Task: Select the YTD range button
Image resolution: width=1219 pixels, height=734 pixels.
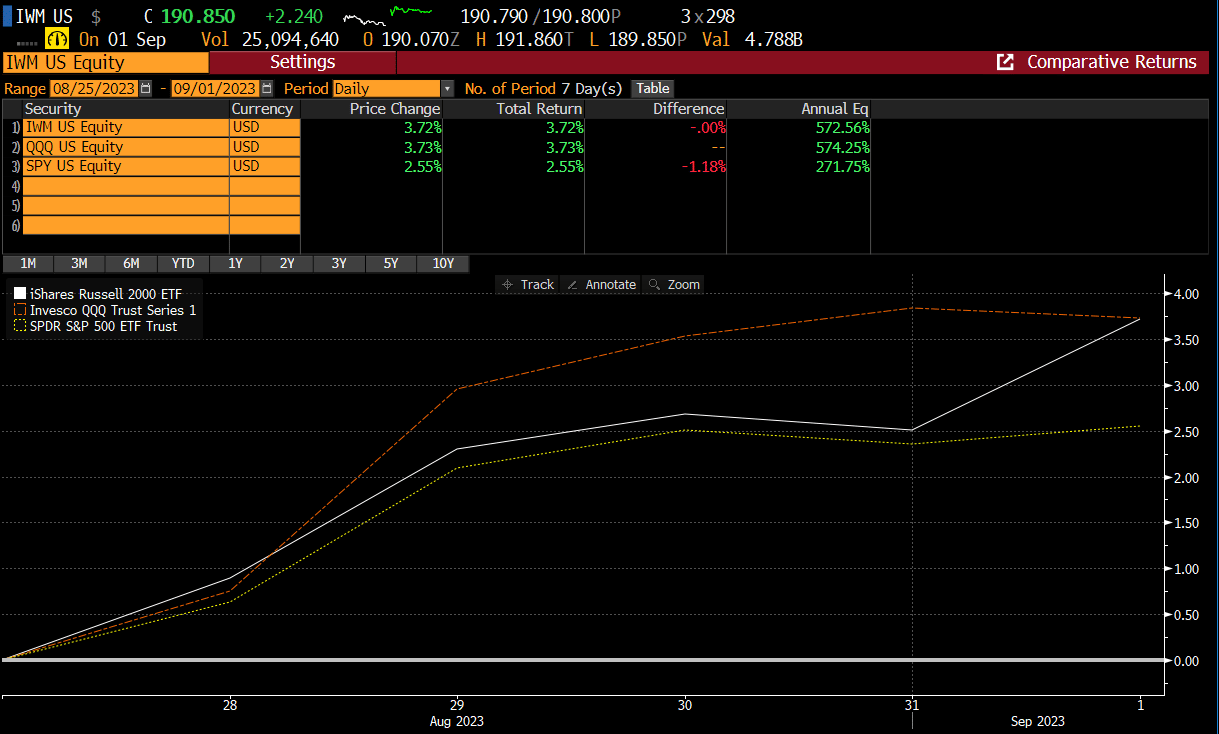Action: (183, 264)
